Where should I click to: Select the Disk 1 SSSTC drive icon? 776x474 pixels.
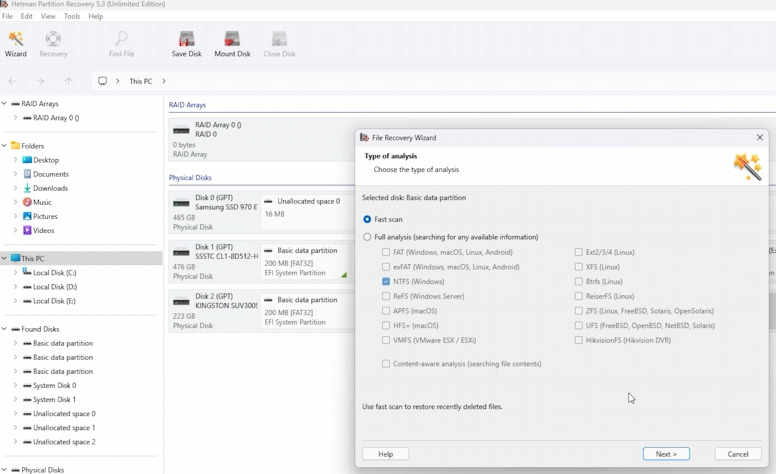181,252
